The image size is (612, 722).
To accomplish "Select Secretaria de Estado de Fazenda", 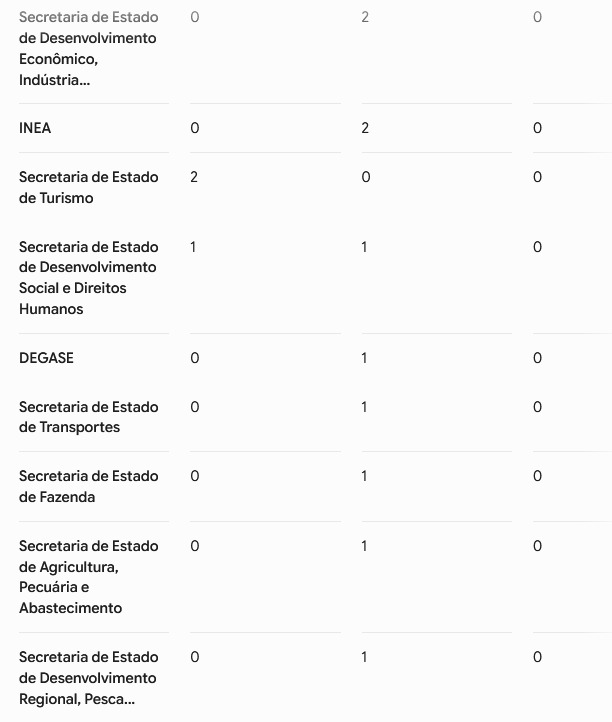I will click(x=88, y=486).
